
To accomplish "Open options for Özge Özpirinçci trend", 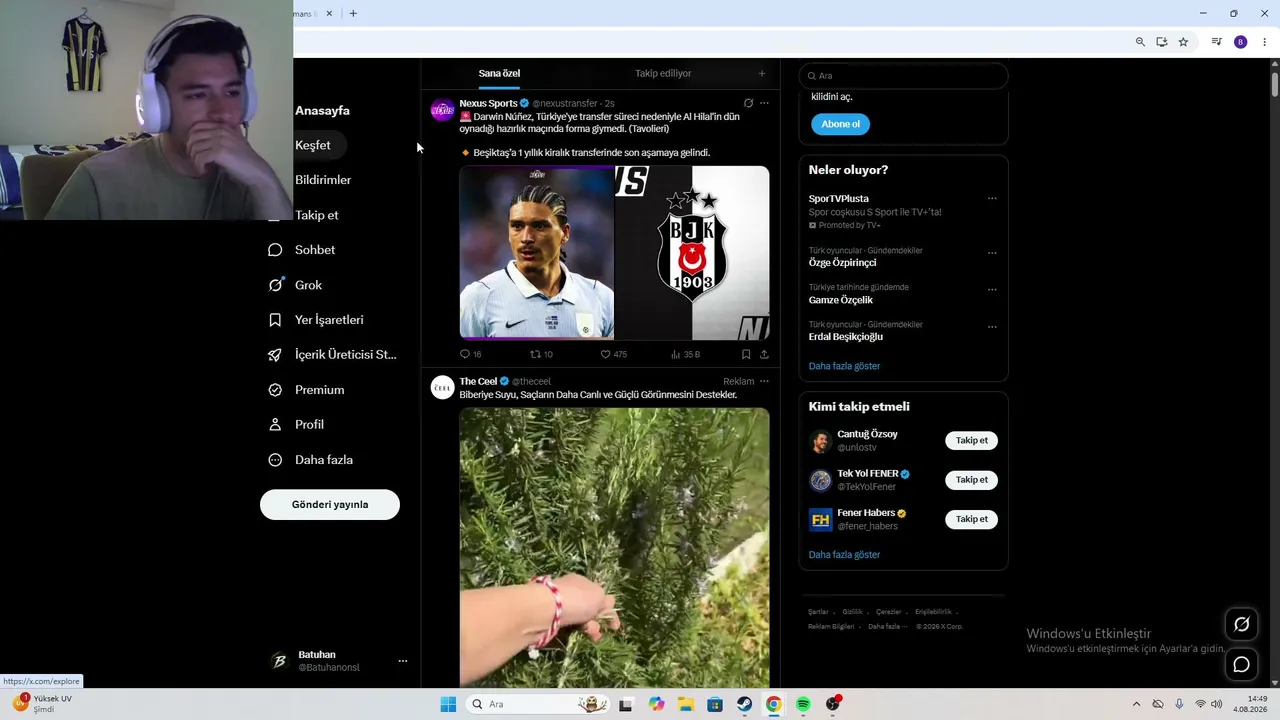I will point(992,253).
